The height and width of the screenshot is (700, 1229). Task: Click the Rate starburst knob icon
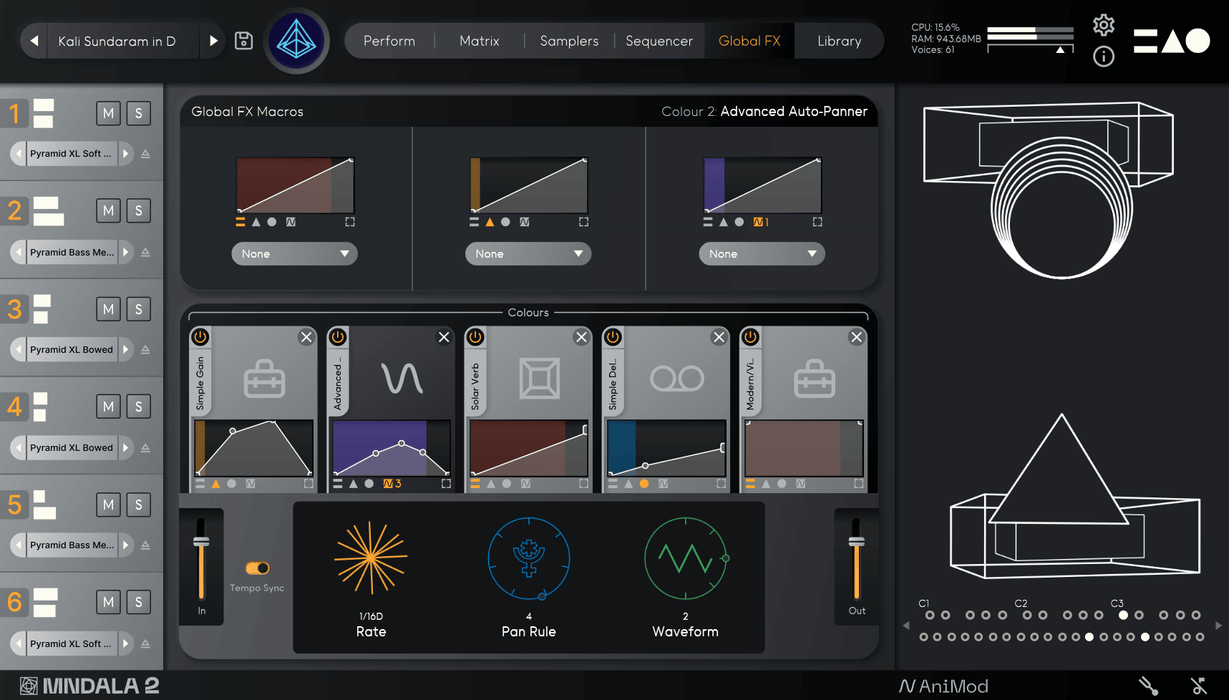tap(371, 557)
